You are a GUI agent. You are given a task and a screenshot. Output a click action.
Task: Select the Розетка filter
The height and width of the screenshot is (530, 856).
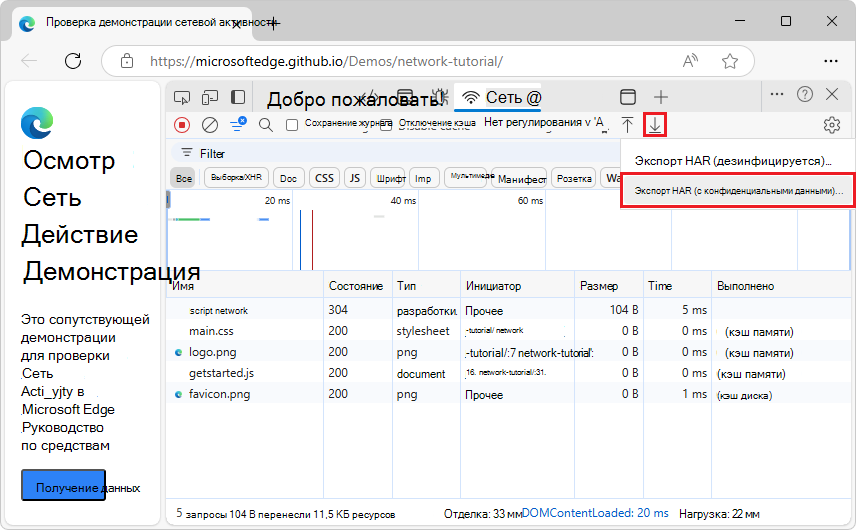[574, 178]
